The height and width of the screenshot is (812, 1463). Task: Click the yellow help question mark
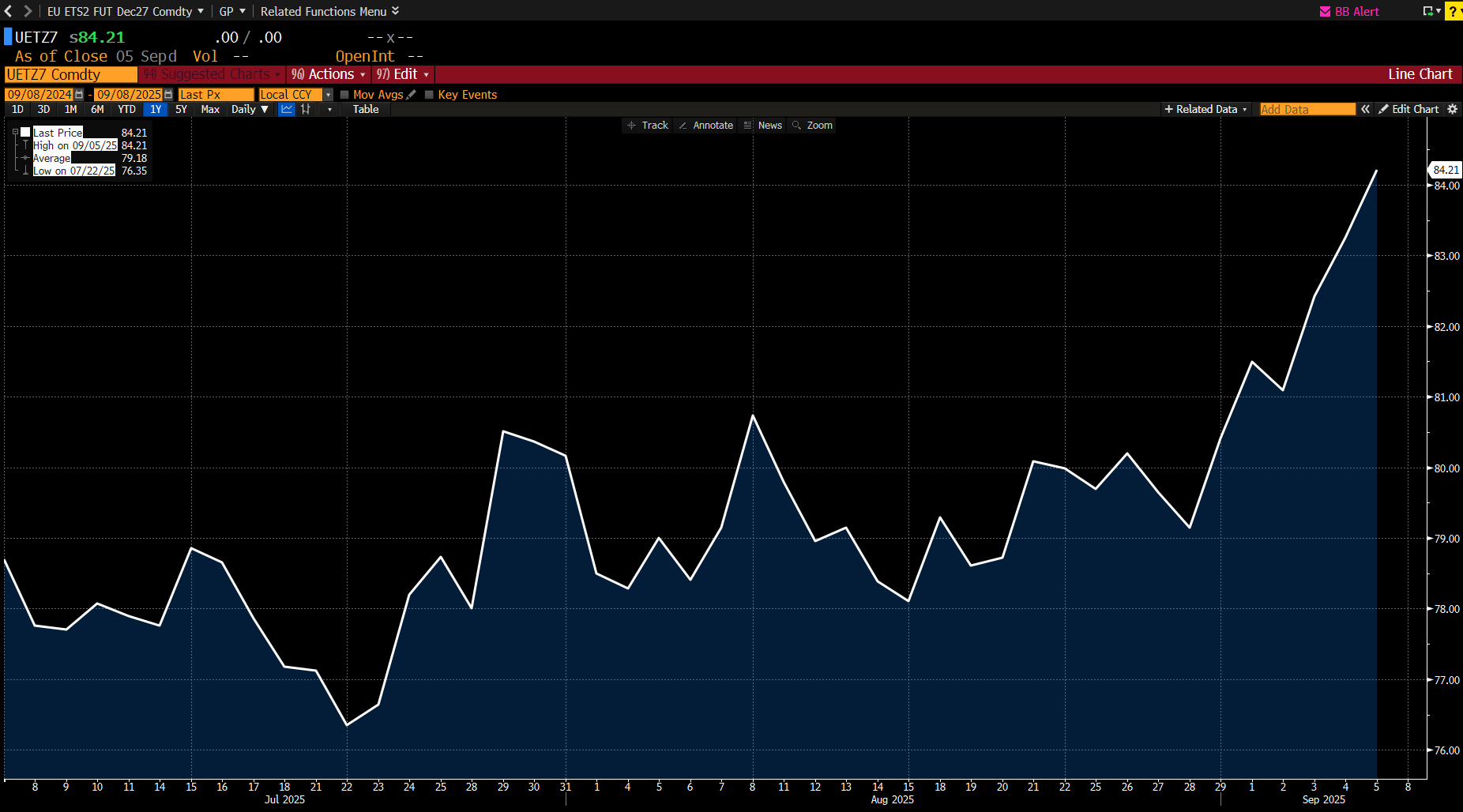click(x=1453, y=11)
